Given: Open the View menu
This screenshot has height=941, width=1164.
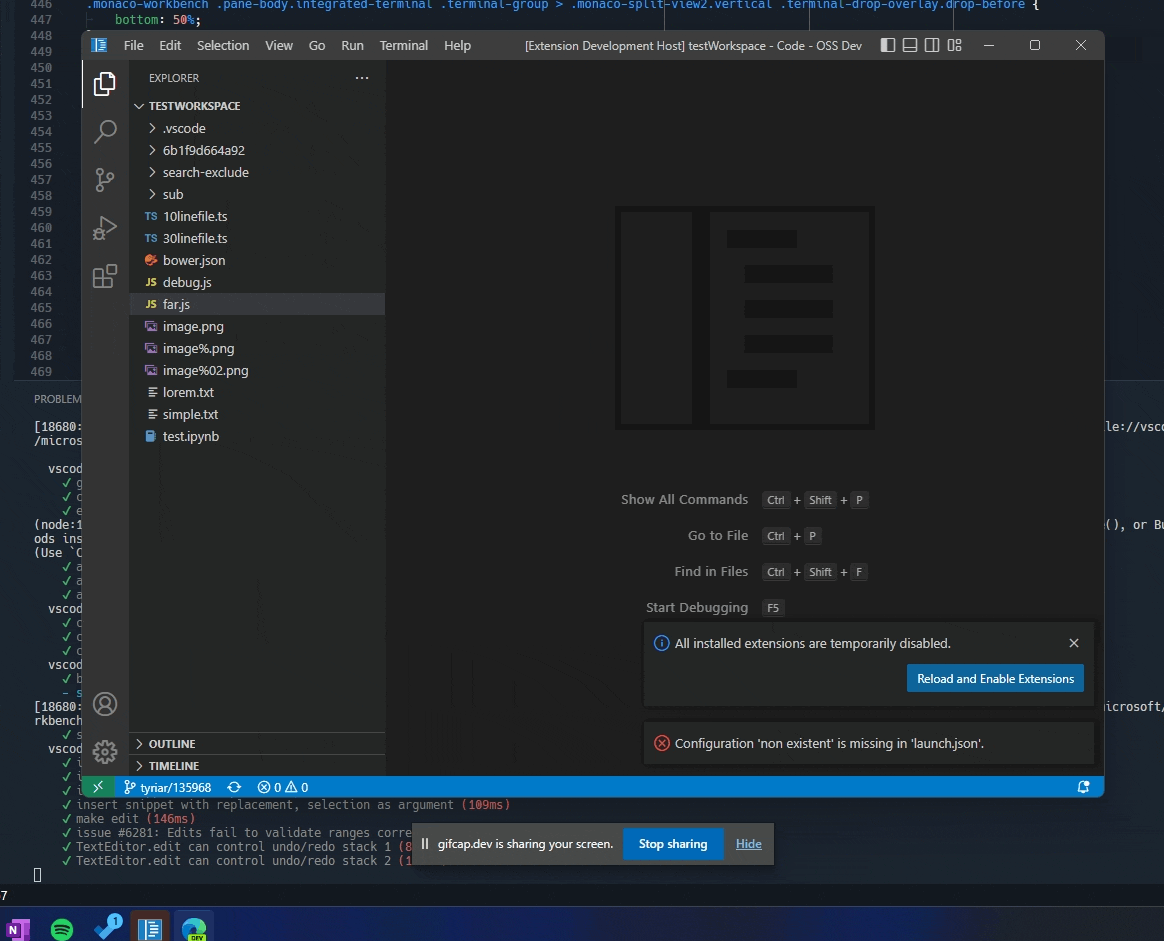Looking at the screenshot, I should click(279, 45).
